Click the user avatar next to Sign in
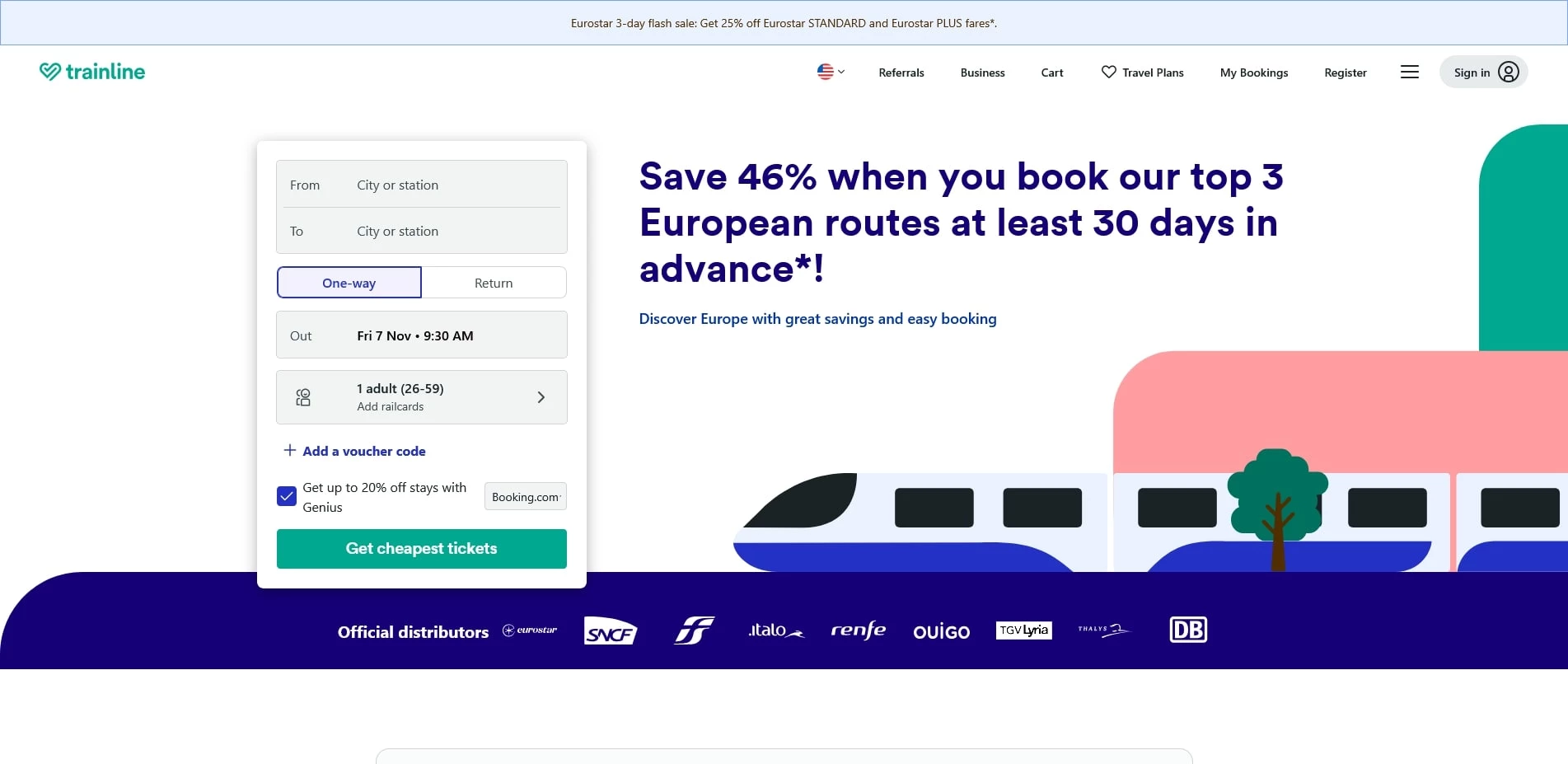The height and width of the screenshot is (764, 1568). 1509,72
